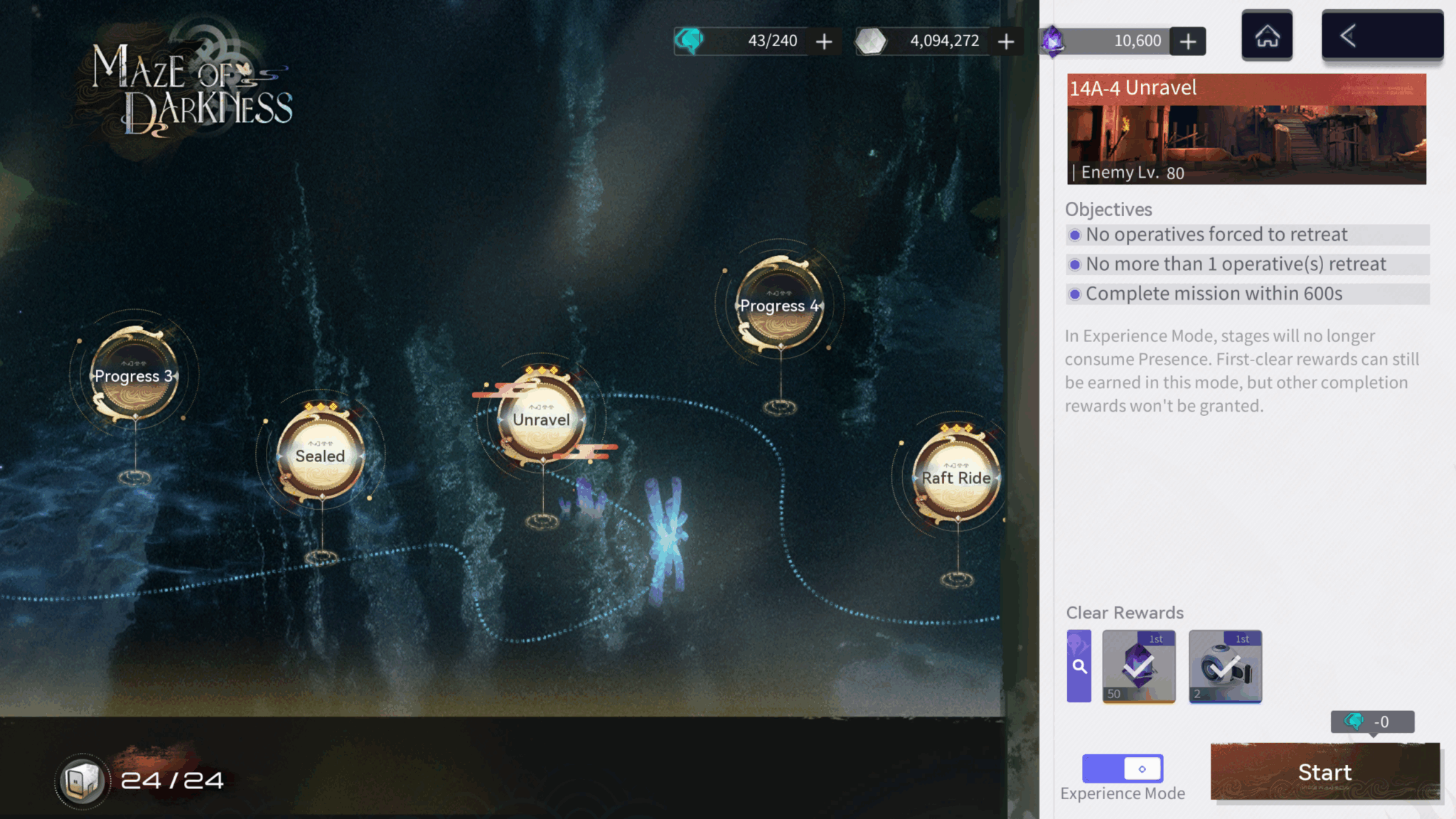The width and height of the screenshot is (1456, 819).
Task: Select the Progress 4 stage node
Action: 780,305
